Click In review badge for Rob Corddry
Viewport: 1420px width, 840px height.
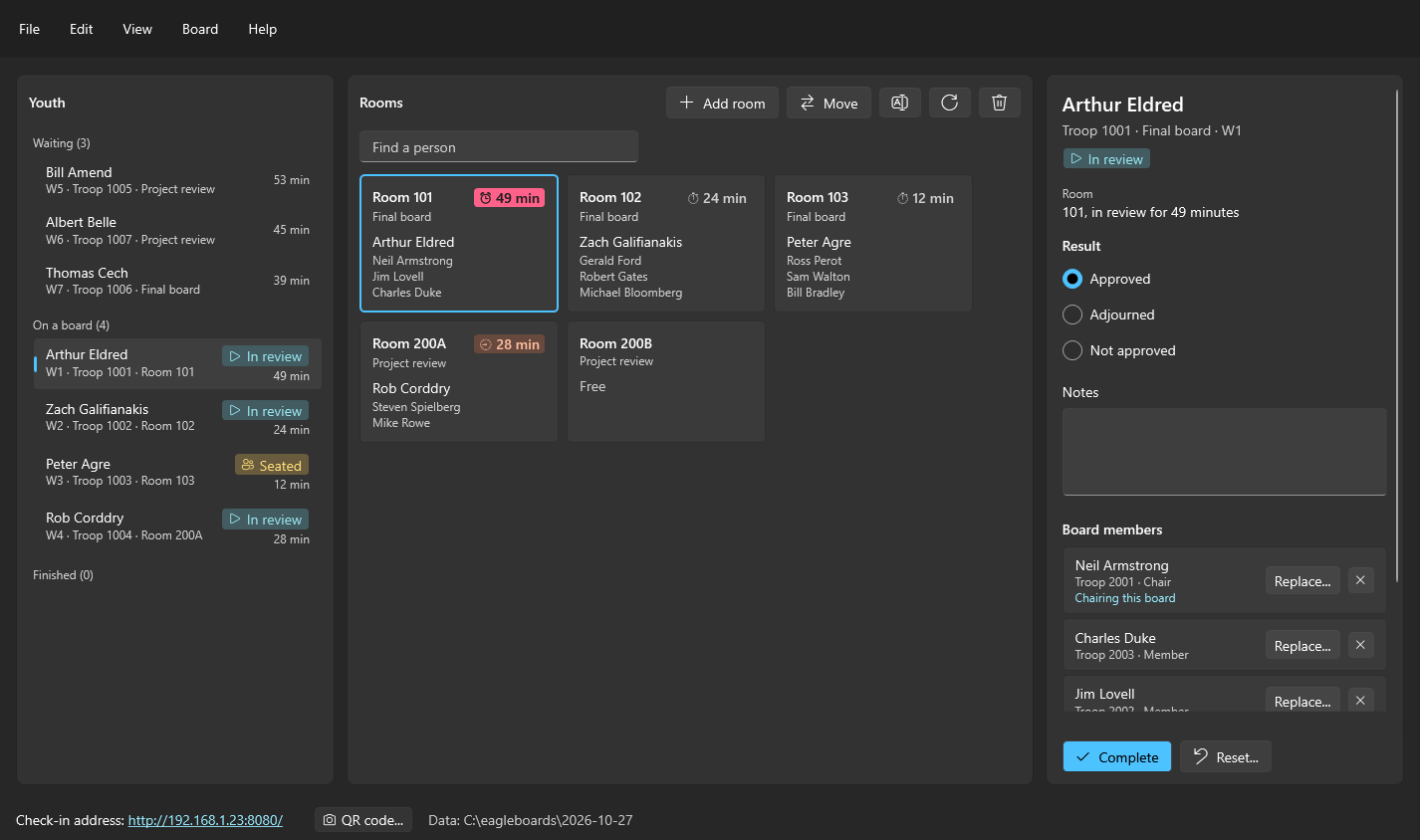[265, 520]
